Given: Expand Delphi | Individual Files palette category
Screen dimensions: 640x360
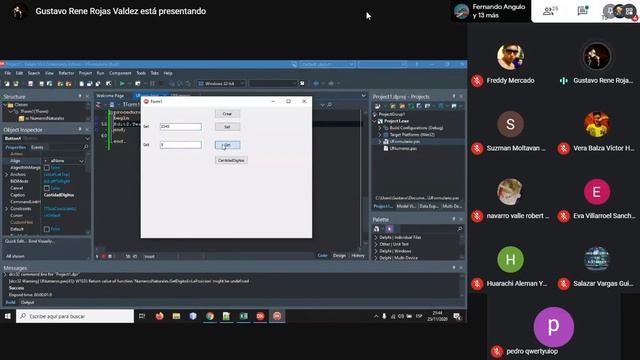Looking at the screenshot, I should point(376,237).
